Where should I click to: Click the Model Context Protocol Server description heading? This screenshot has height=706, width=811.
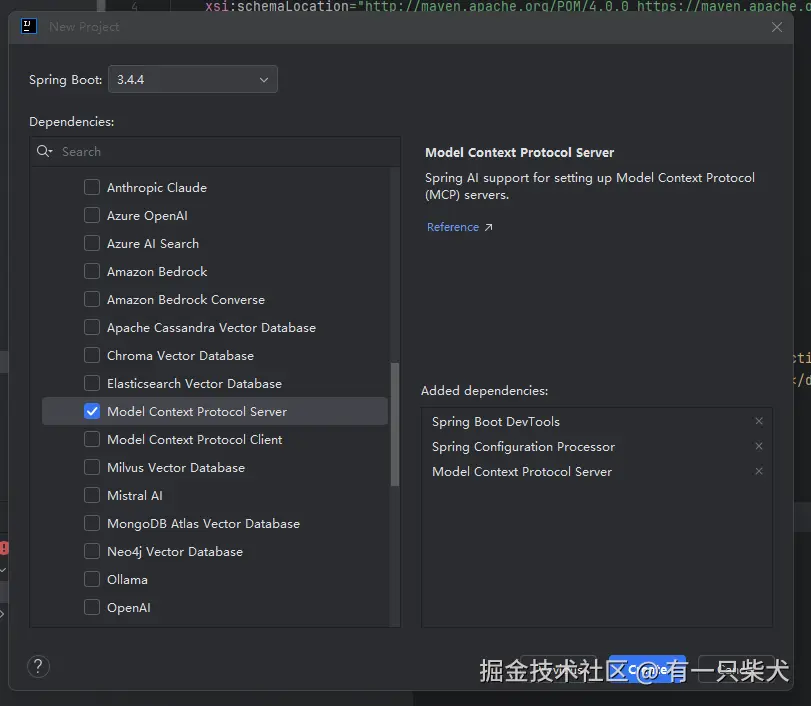[519, 153]
